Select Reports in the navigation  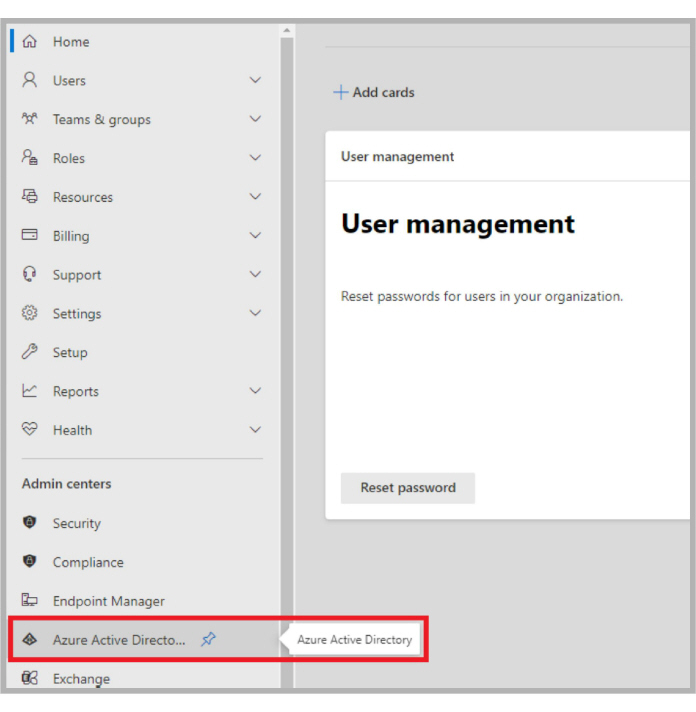(x=143, y=391)
